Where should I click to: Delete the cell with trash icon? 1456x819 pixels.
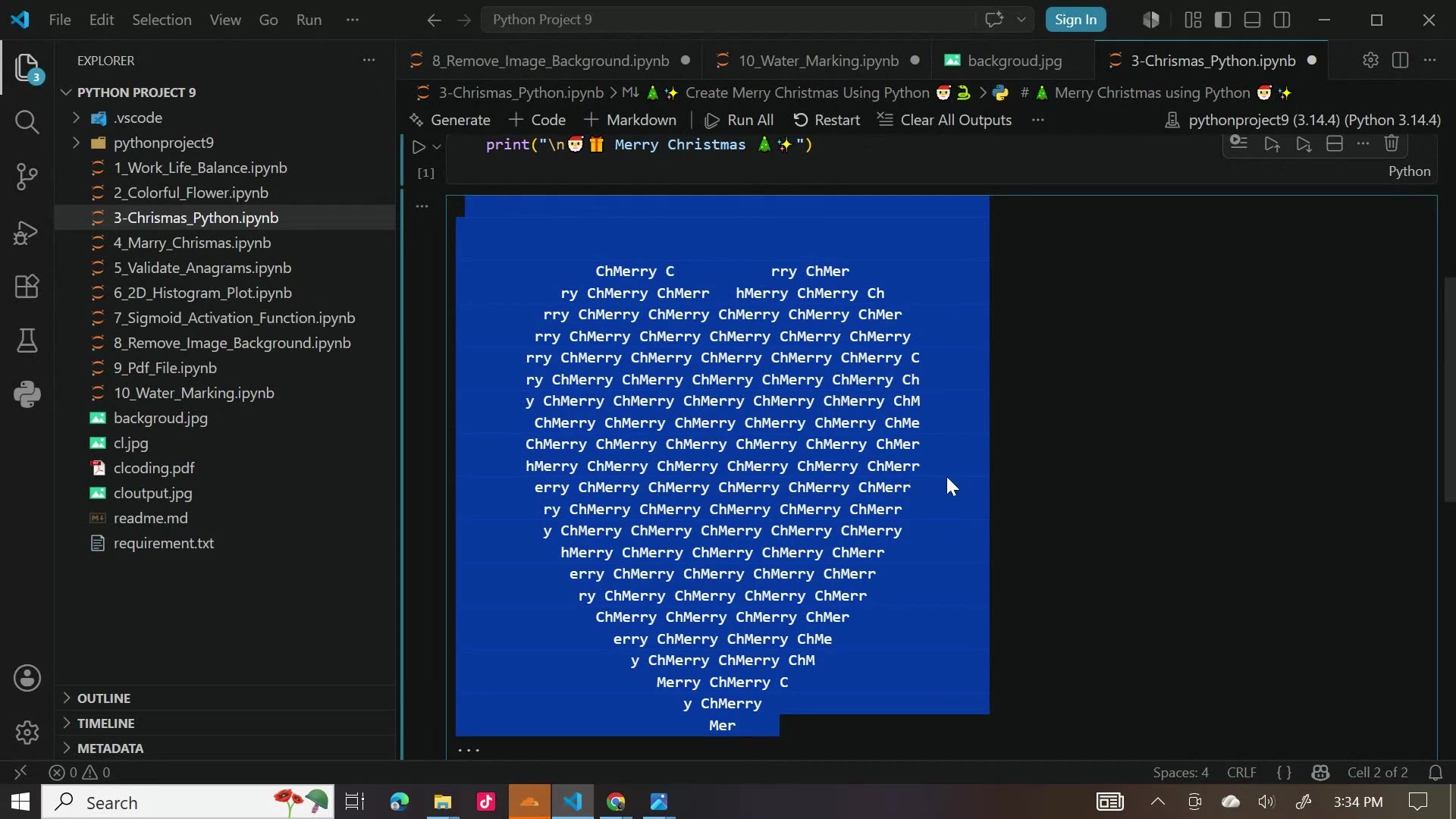1392,143
